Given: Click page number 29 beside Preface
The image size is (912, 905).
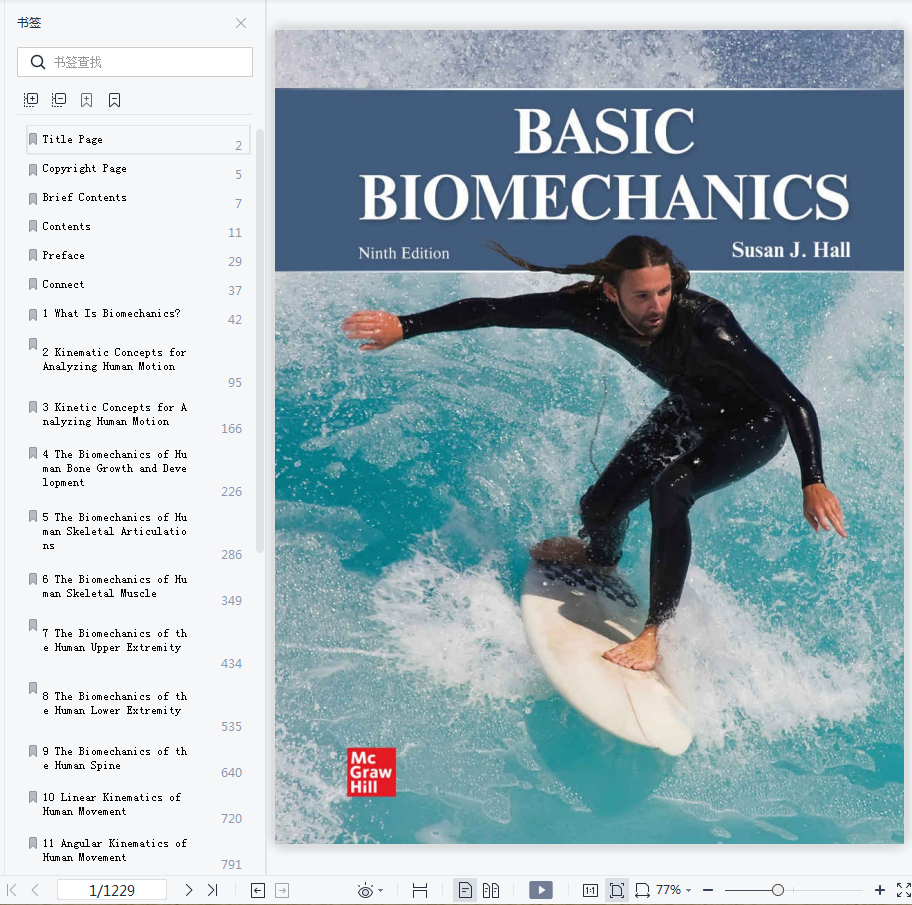Looking at the screenshot, I should 235,262.
